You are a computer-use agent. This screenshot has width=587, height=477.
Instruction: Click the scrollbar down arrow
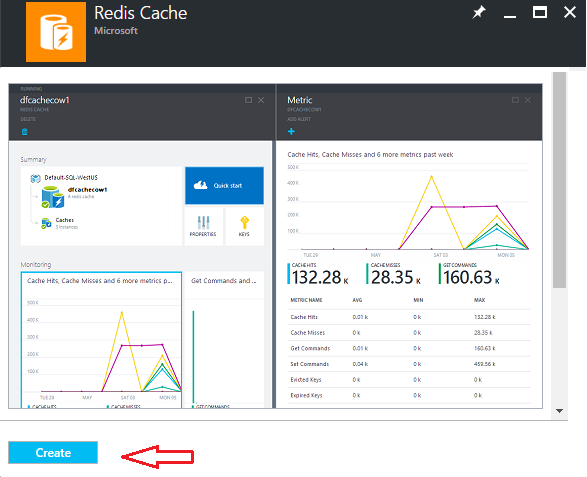(559, 411)
